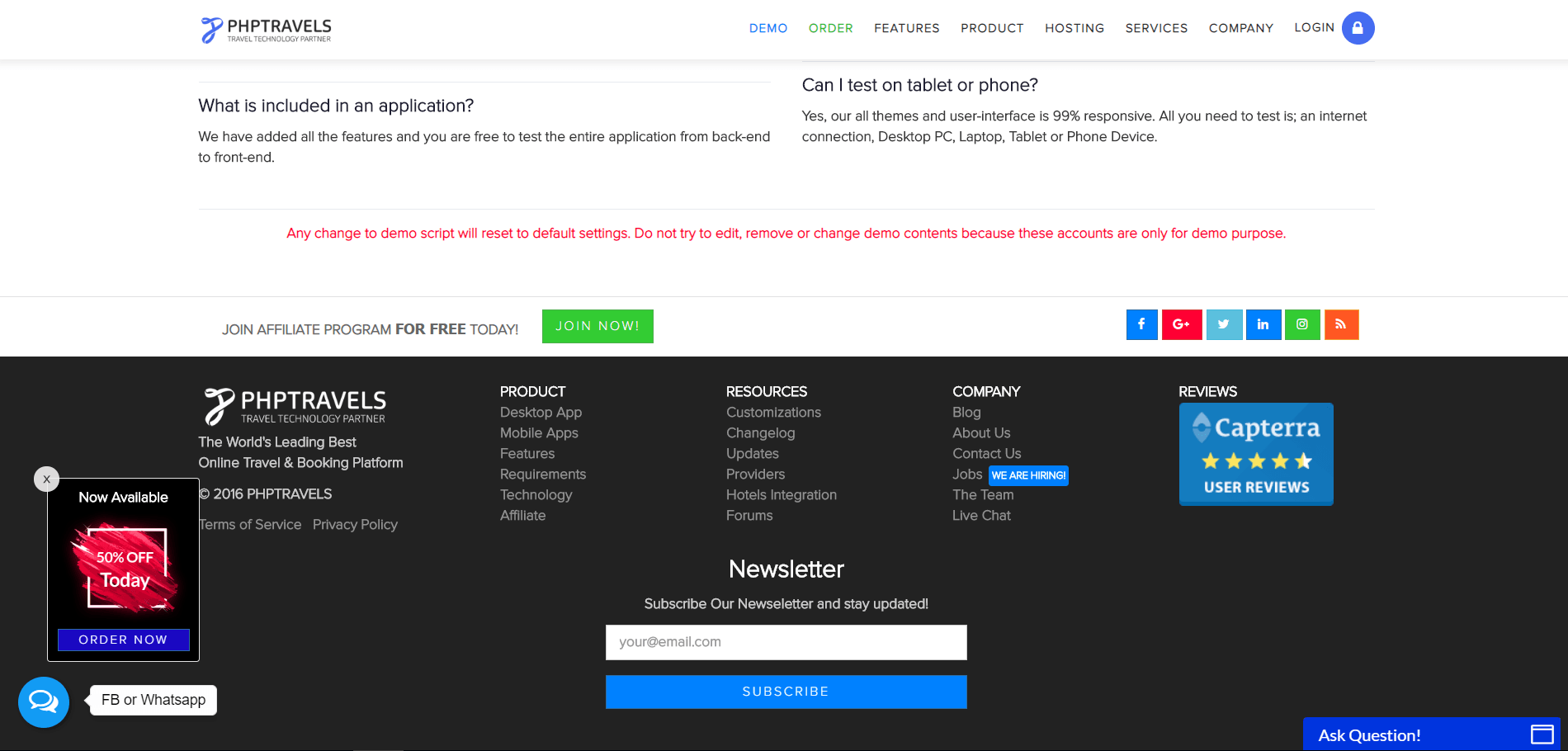Open the Company menu in header
Viewport: 1568px width, 751px height.
1240,28
